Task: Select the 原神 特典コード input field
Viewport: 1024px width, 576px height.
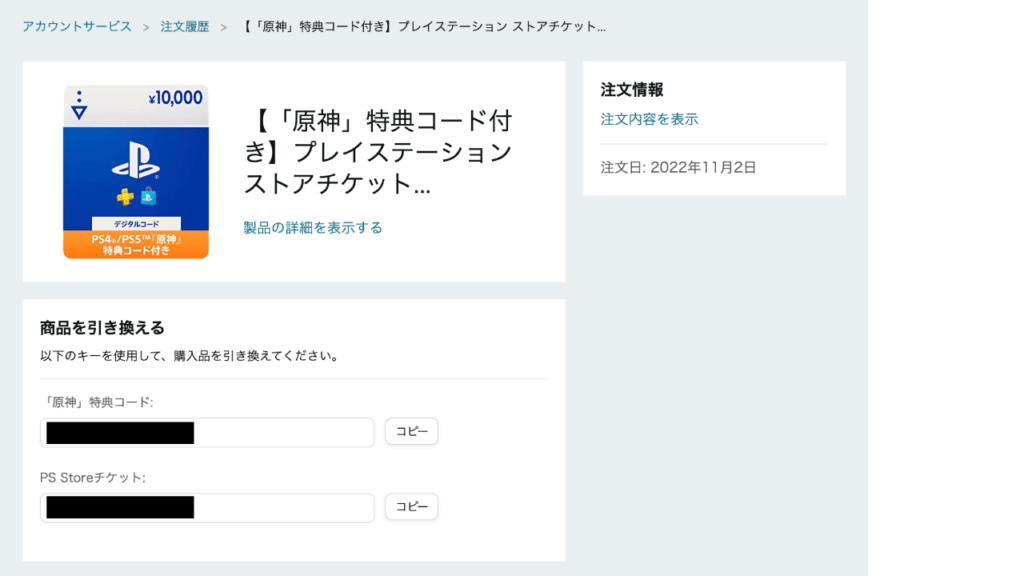Action: point(207,431)
